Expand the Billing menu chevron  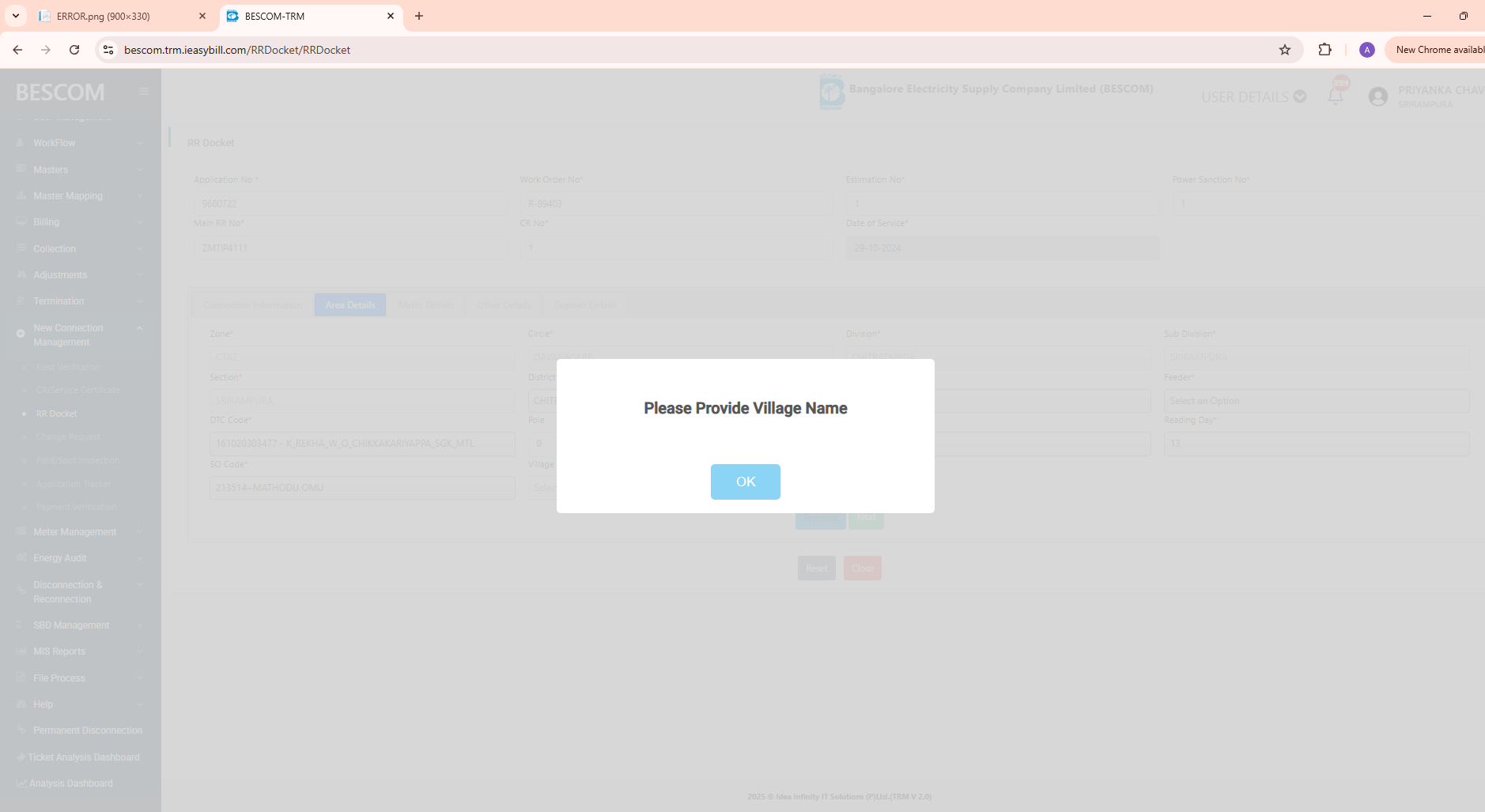[140, 222]
